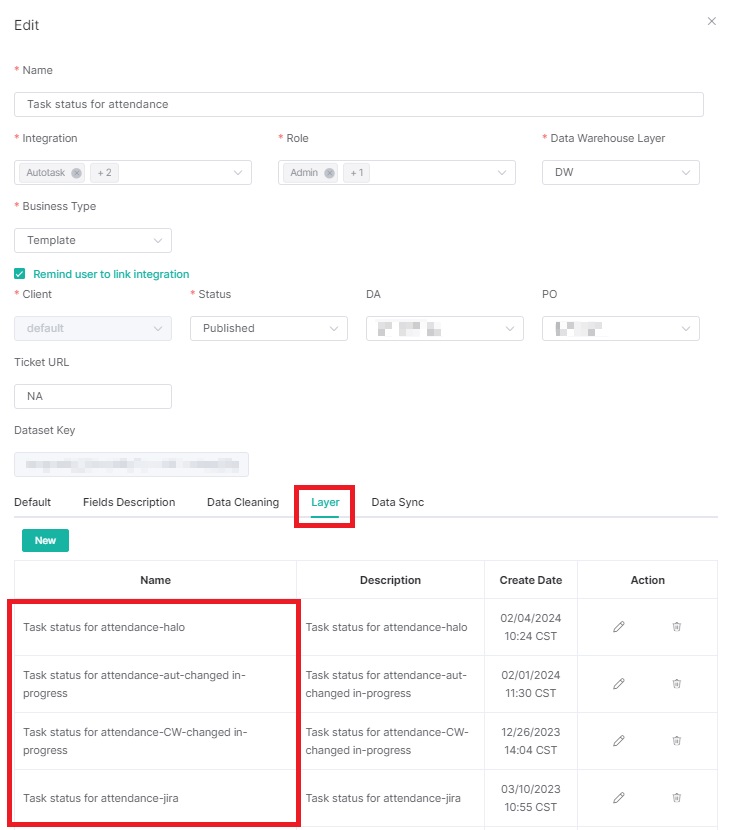Remove the Admin role tag
Screen dimensions: 733x830
(329, 172)
